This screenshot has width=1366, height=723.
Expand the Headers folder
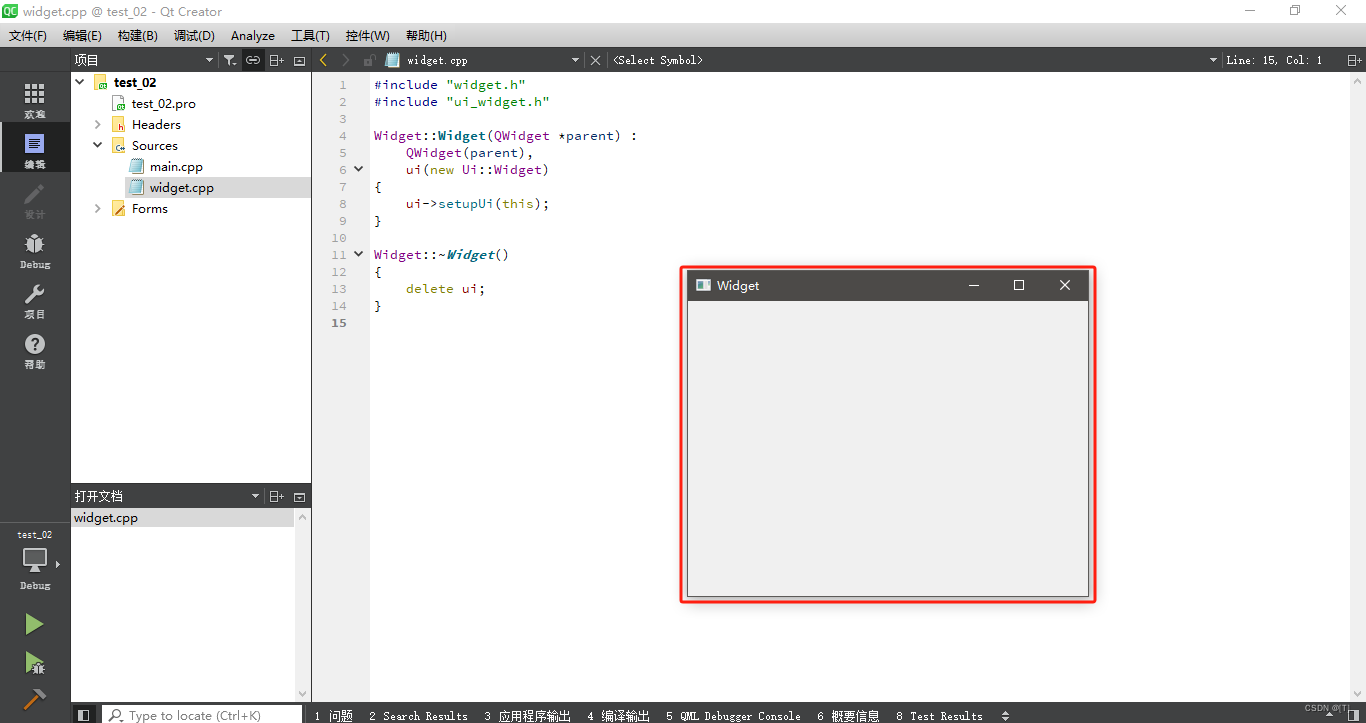point(98,125)
